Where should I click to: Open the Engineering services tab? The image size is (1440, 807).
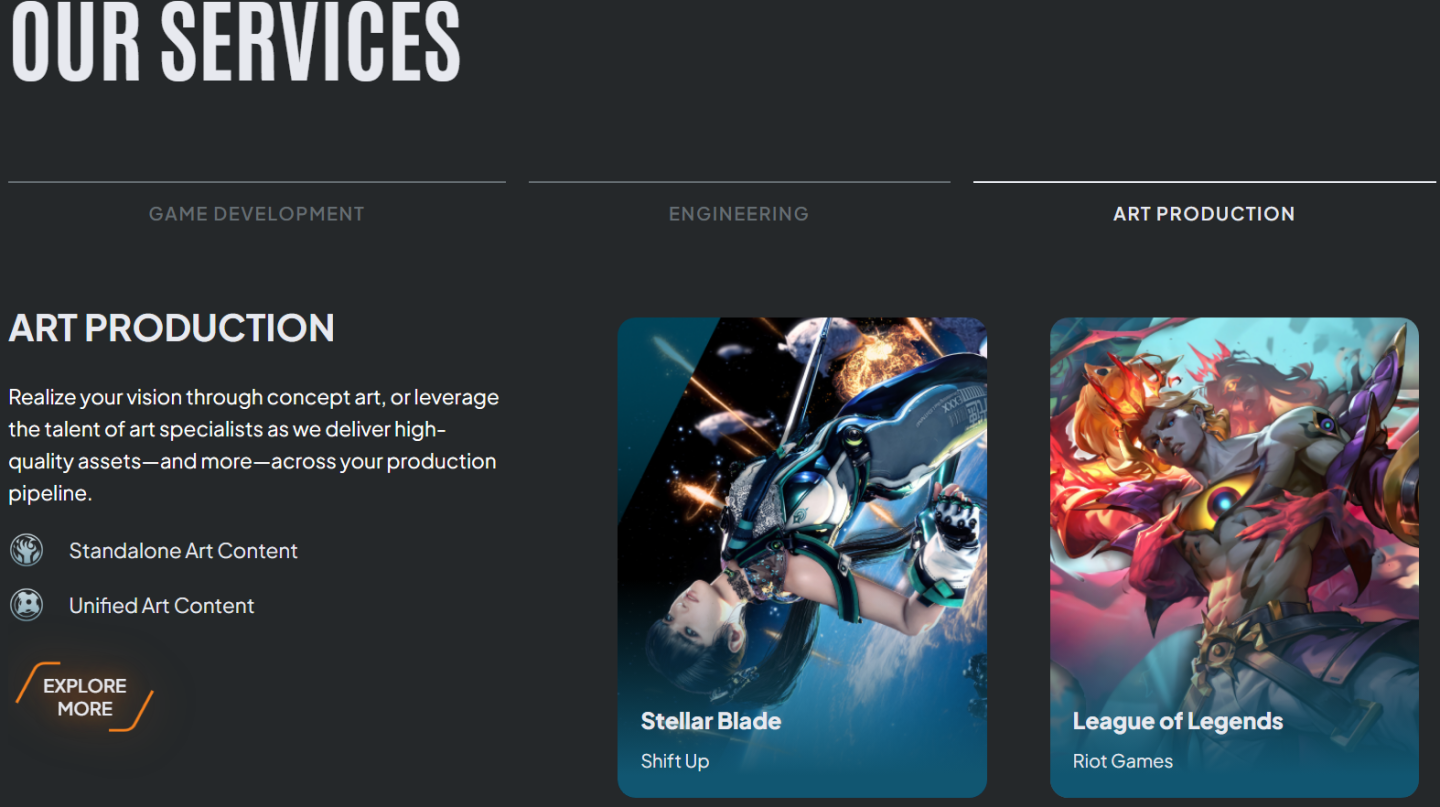click(739, 214)
